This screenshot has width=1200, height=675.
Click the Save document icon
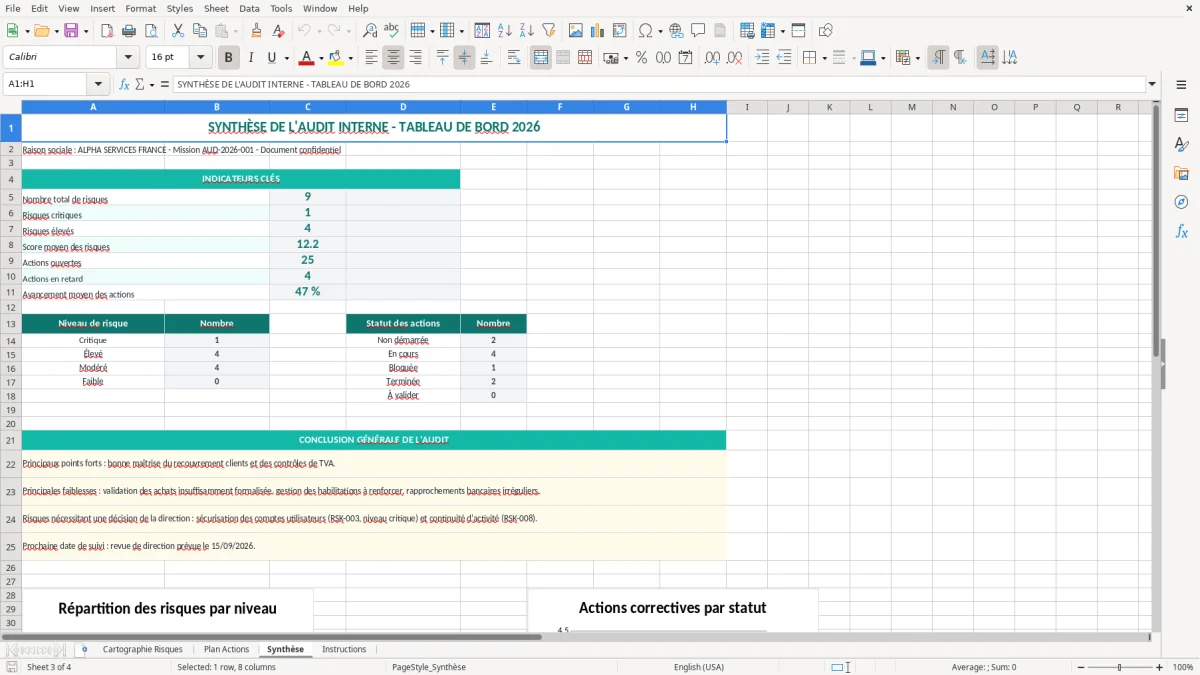pyautogui.click(x=71, y=31)
